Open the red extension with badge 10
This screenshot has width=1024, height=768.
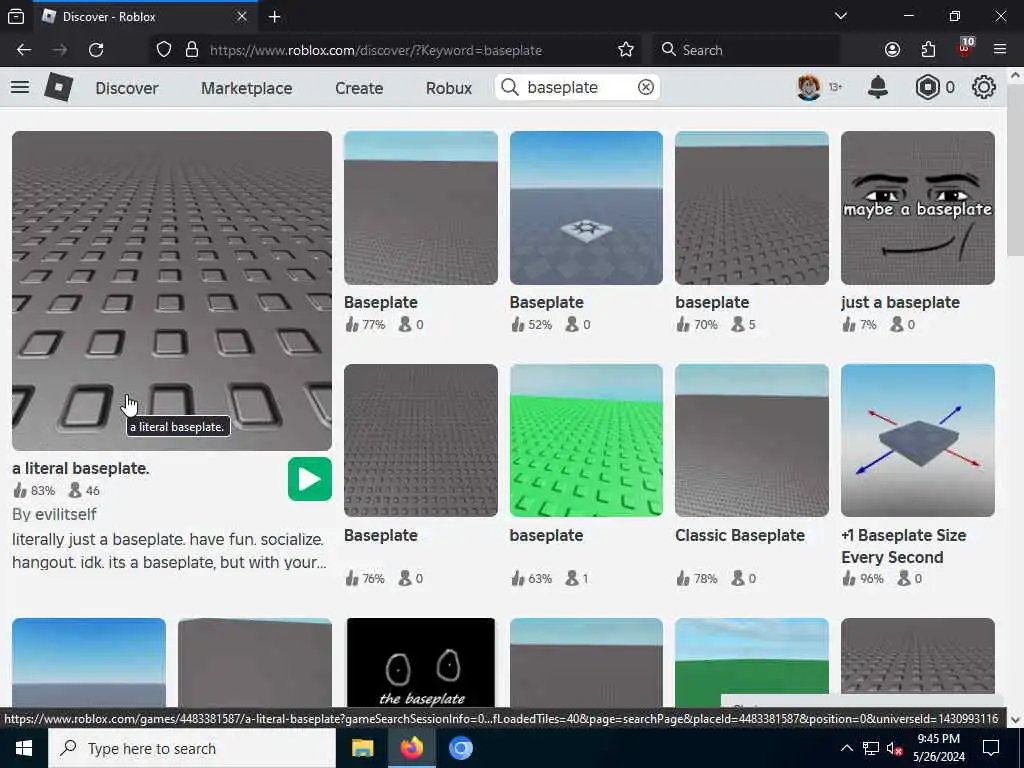coord(965,48)
